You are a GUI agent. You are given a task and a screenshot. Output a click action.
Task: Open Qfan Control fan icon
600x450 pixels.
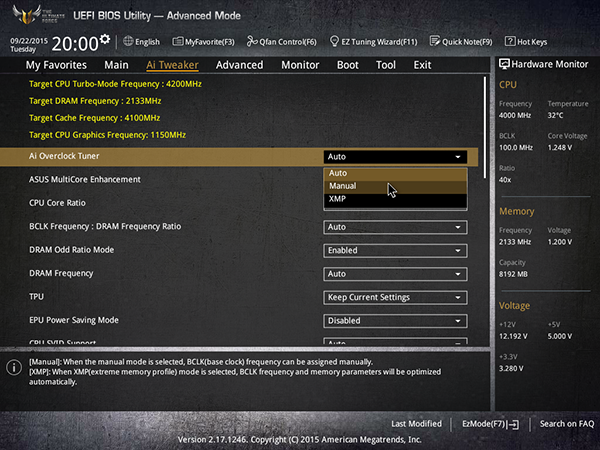click(252, 41)
